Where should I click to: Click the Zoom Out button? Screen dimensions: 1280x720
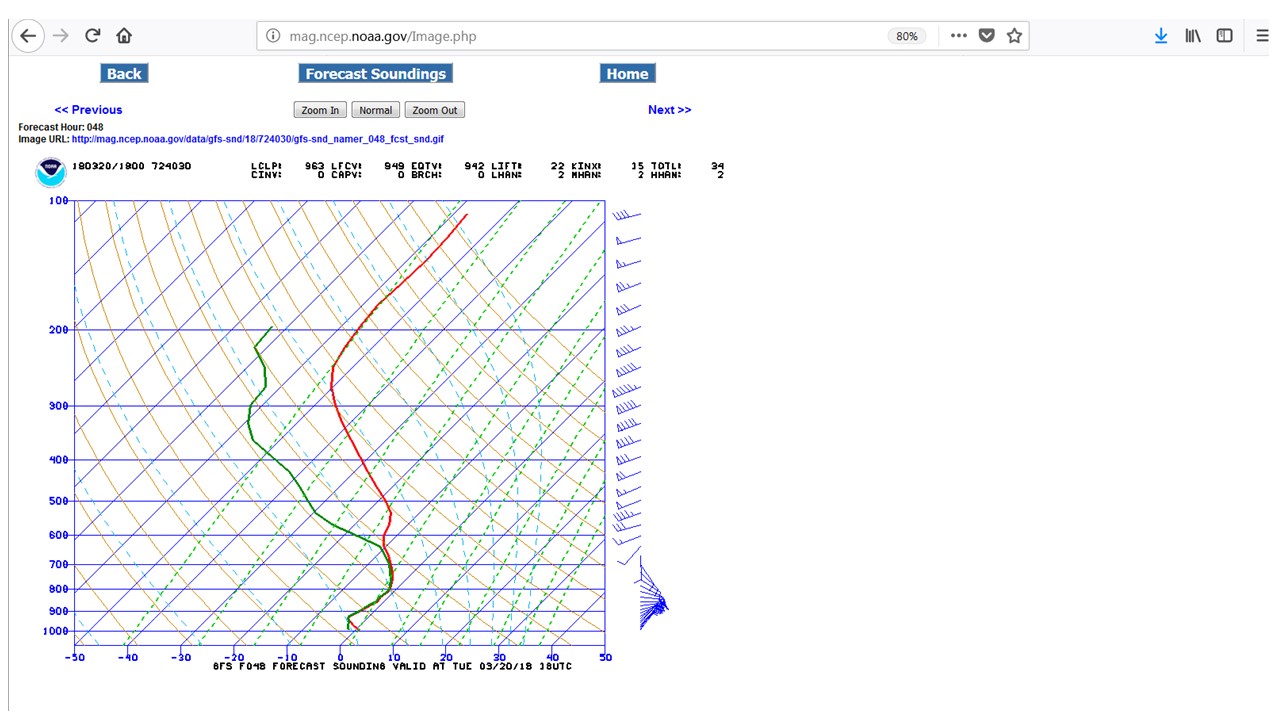tap(435, 110)
